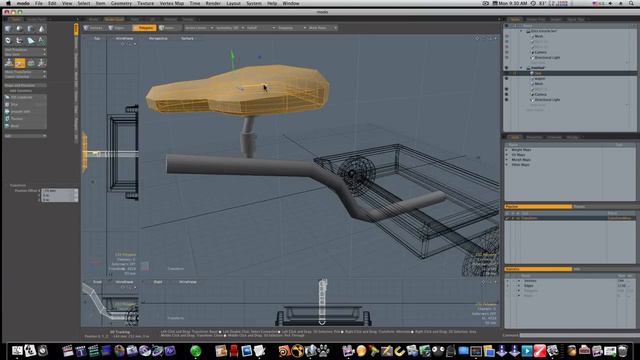Open Finder from the Dock
The width and height of the screenshot is (640, 360).
point(17,350)
